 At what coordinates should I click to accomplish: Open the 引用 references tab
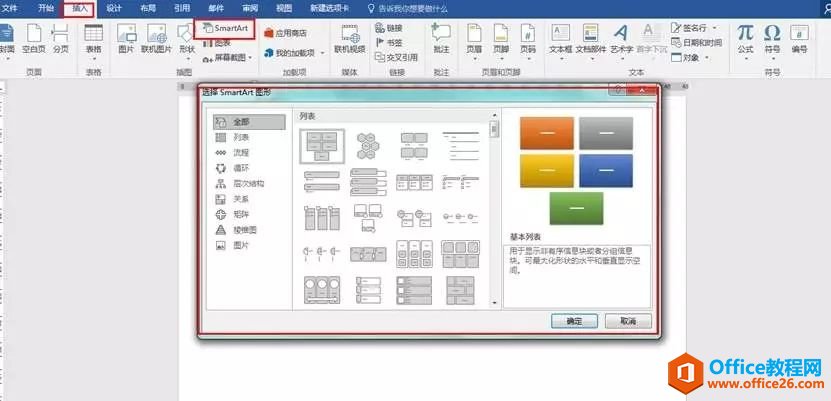click(182, 8)
